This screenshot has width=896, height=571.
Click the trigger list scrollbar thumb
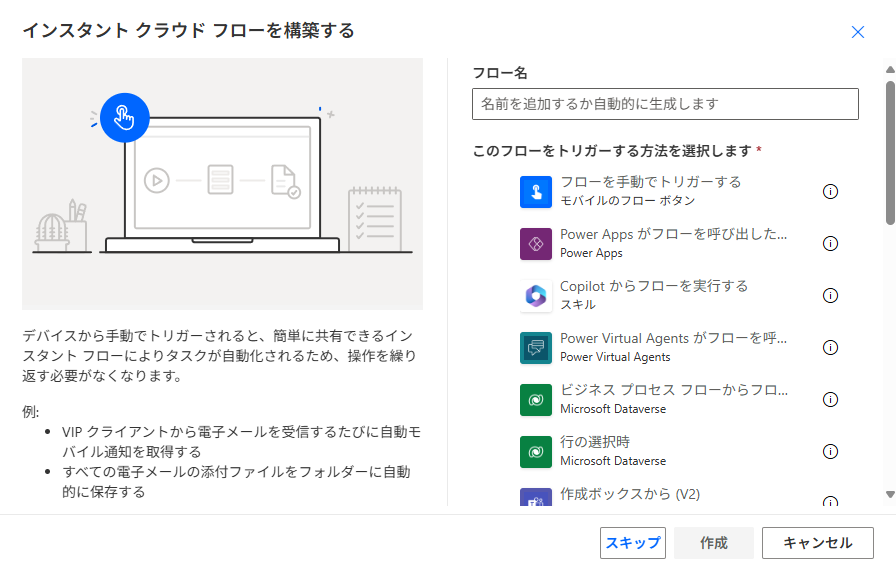click(x=890, y=153)
